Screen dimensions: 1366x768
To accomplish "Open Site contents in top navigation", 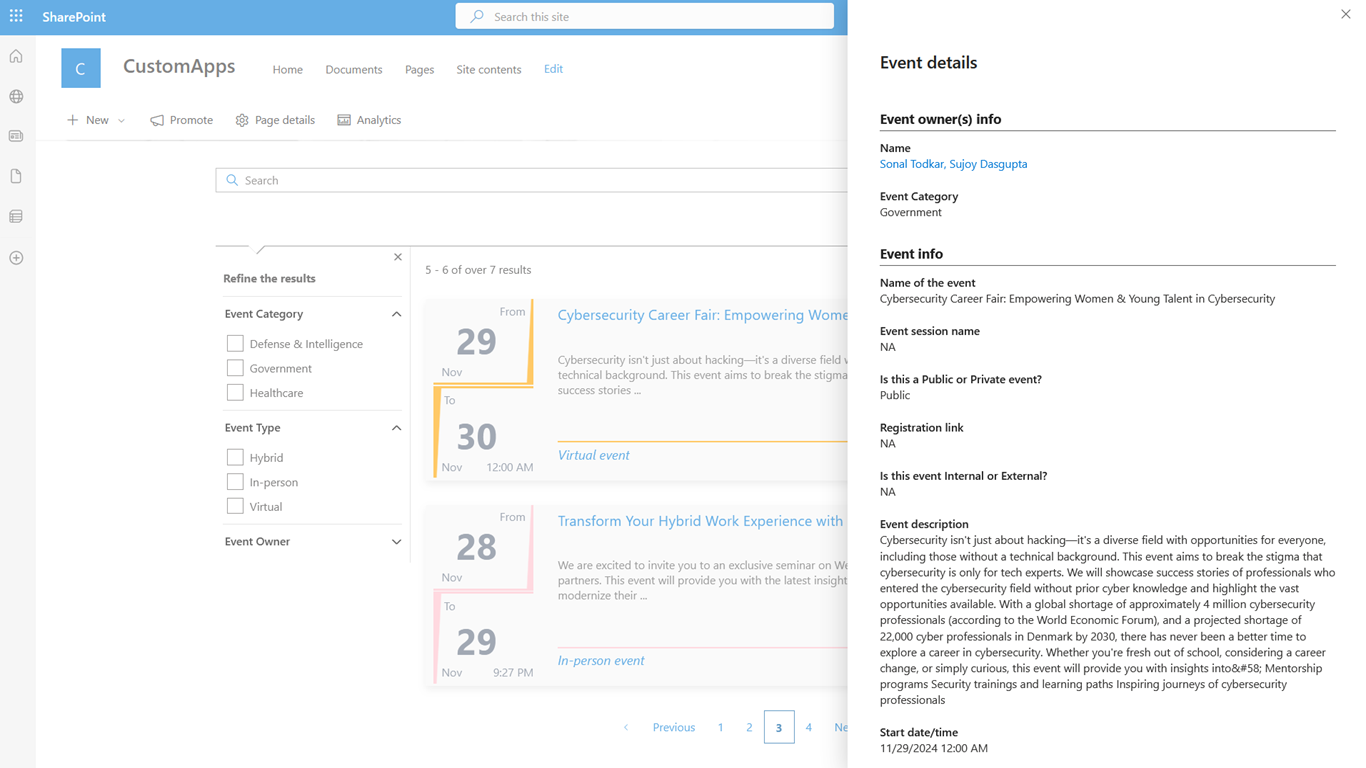I will click(x=488, y=69).
